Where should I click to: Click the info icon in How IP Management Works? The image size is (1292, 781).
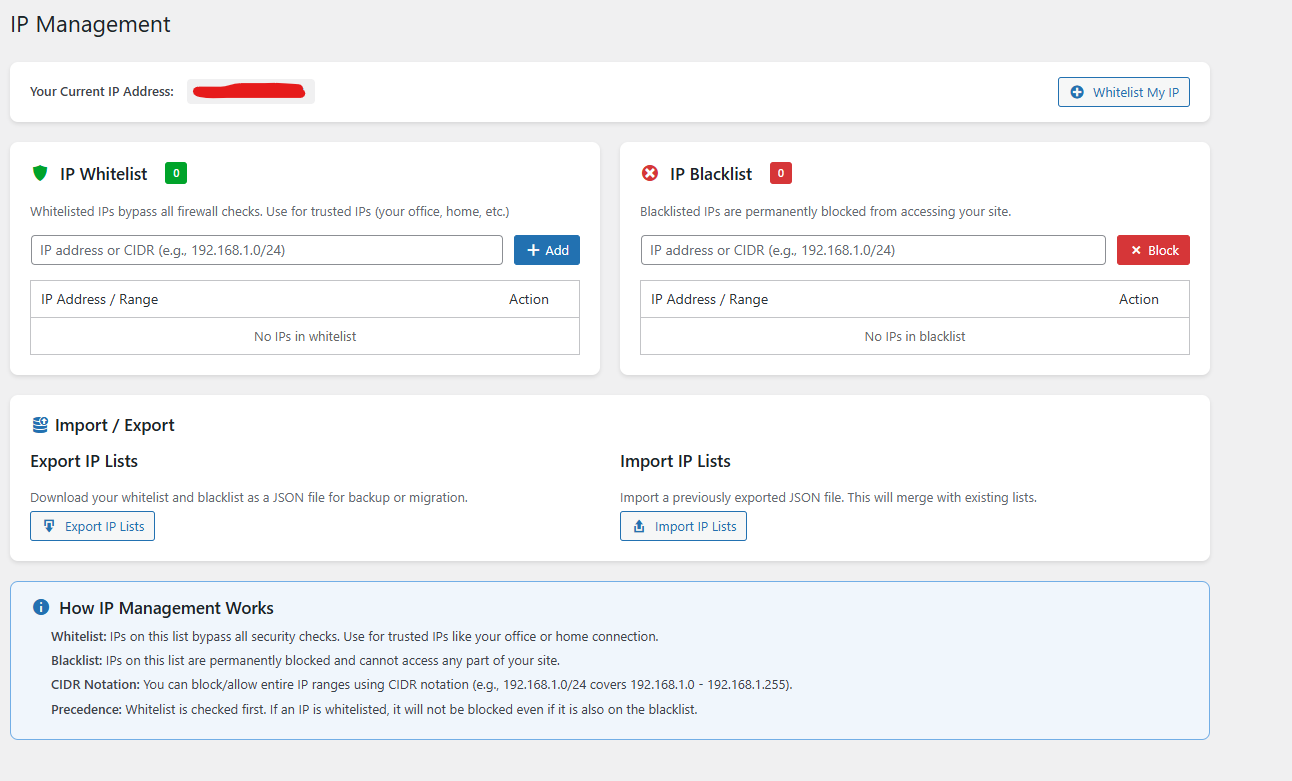(x=40, y=607)
